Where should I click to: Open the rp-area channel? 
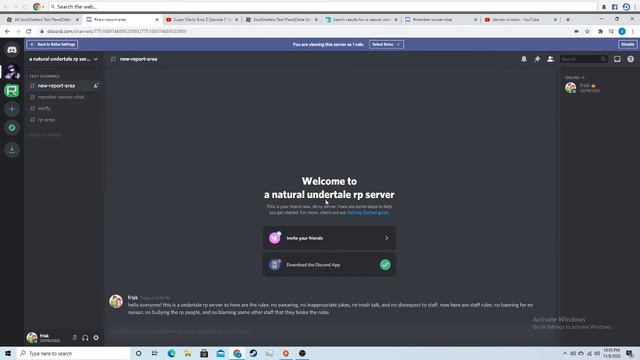pos(63,120)
